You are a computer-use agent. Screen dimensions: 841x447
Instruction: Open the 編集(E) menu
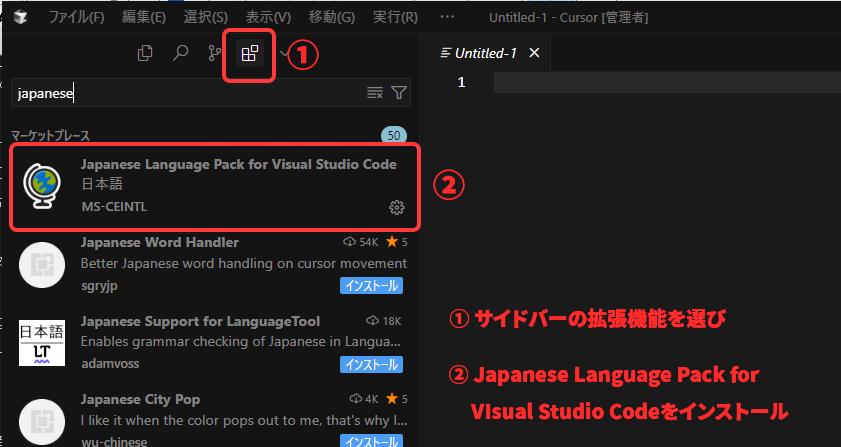144,17
